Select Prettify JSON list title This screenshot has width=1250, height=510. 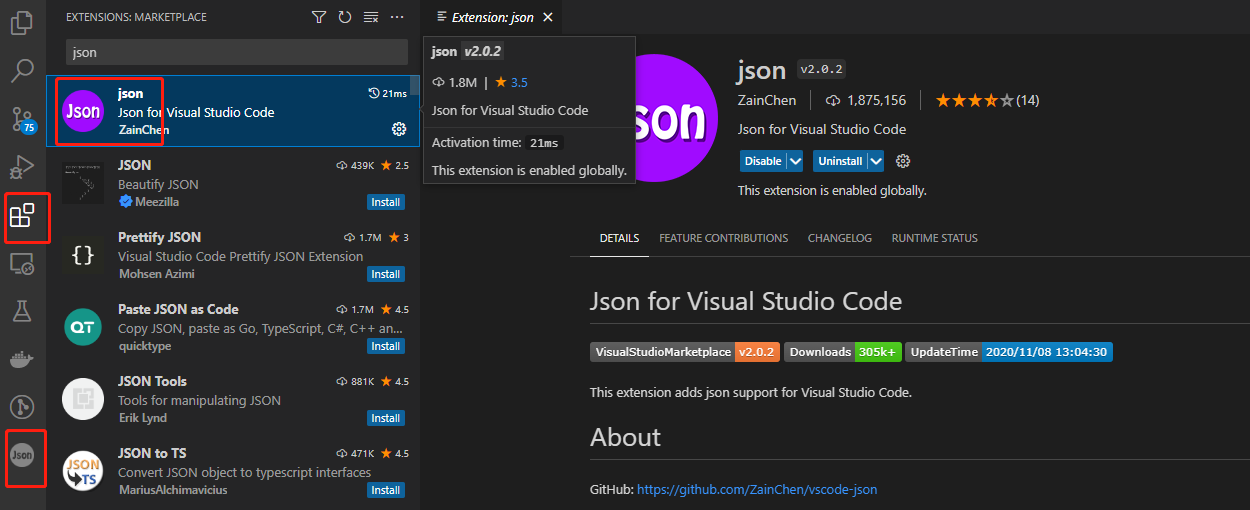[x=159, y=237]
